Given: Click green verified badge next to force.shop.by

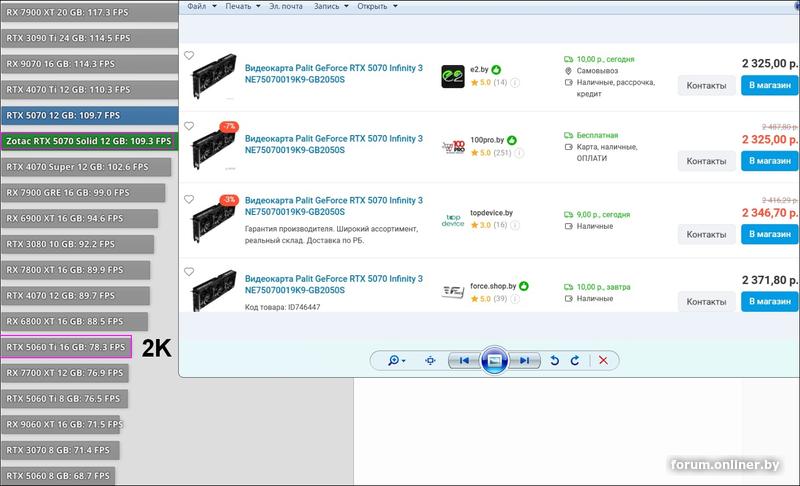Looking at the screenshot, I should coord(524,286).
